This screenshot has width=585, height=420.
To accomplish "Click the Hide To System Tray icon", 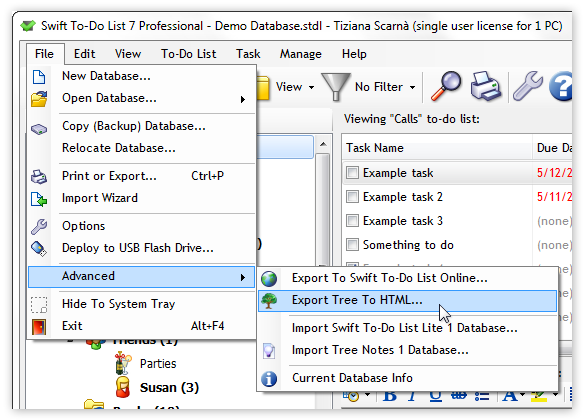I will [39, 305].
